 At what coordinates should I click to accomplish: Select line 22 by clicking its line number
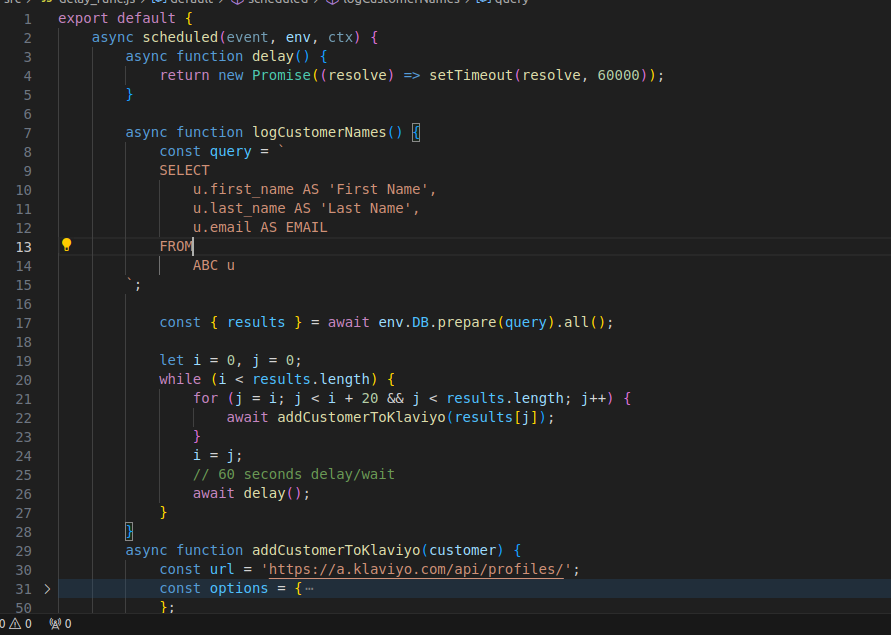[22, 417]
